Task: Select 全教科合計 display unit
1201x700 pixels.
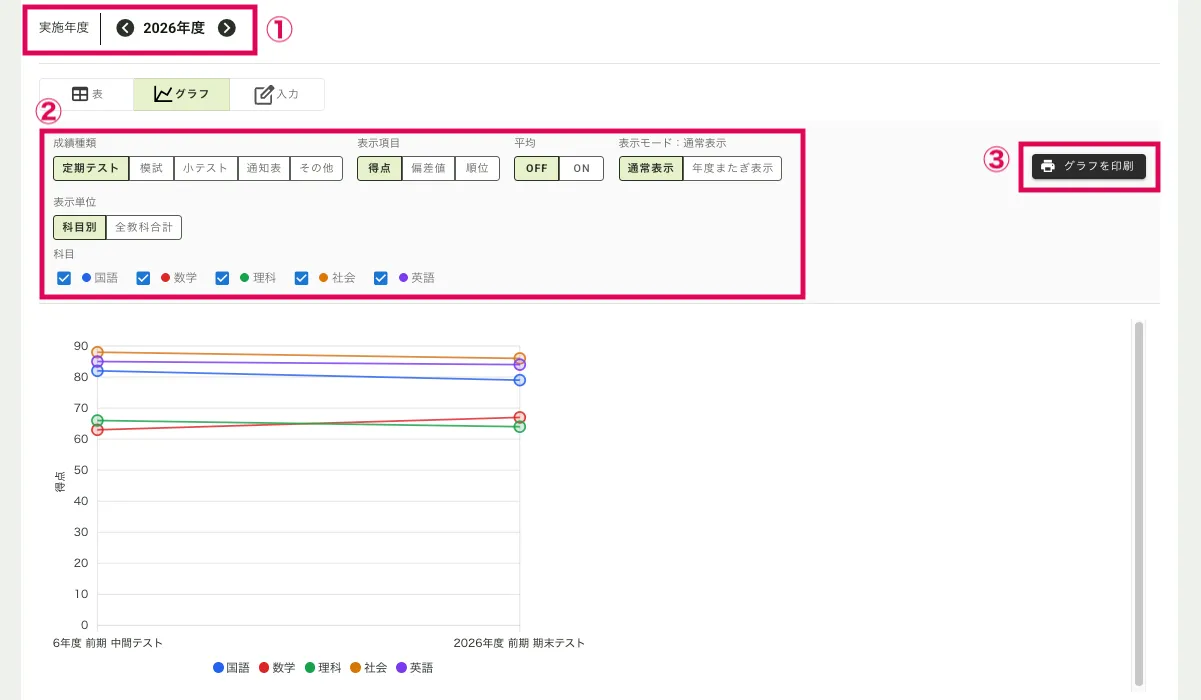Action: coord(144,227)
